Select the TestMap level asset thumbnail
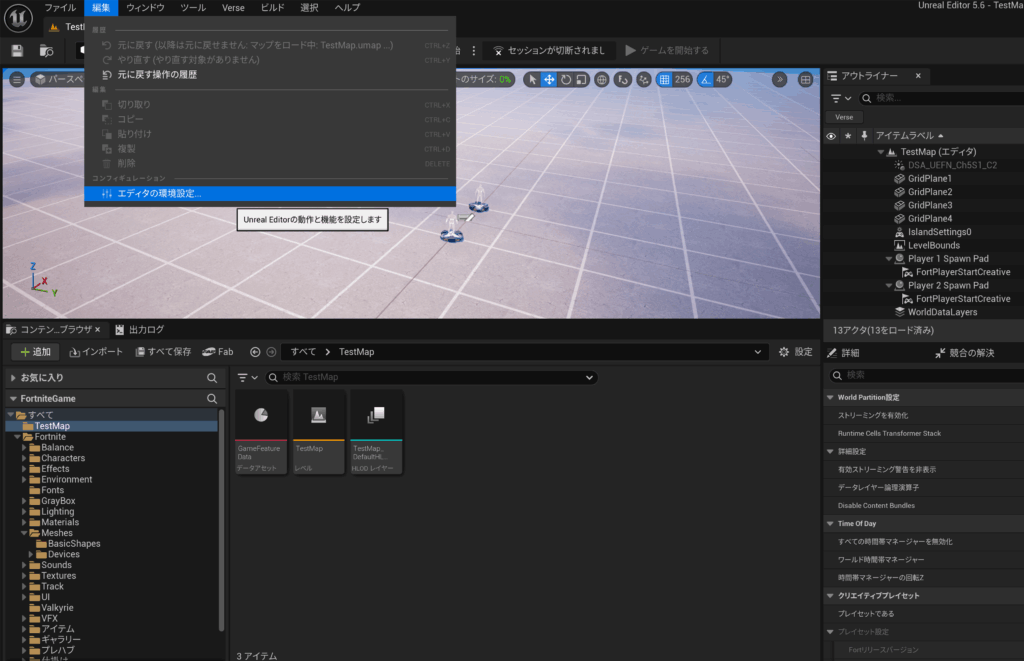The width and height of the screenshot is (1024, 661). [x=318, y=432]
